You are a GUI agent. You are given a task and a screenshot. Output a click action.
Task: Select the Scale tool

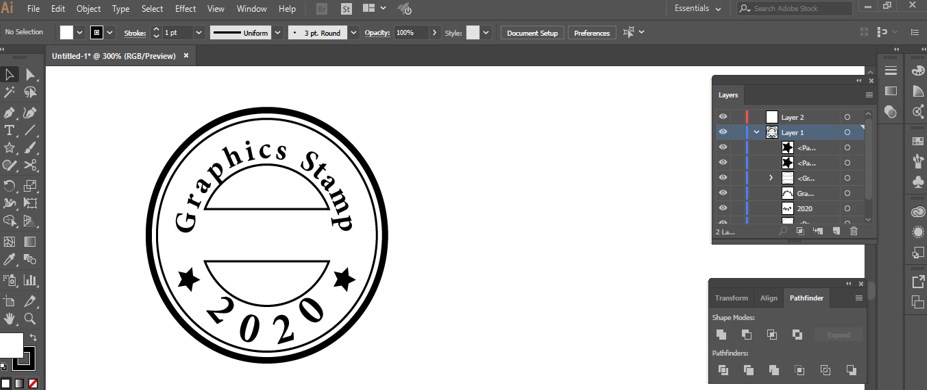click(x=30, y=187)
